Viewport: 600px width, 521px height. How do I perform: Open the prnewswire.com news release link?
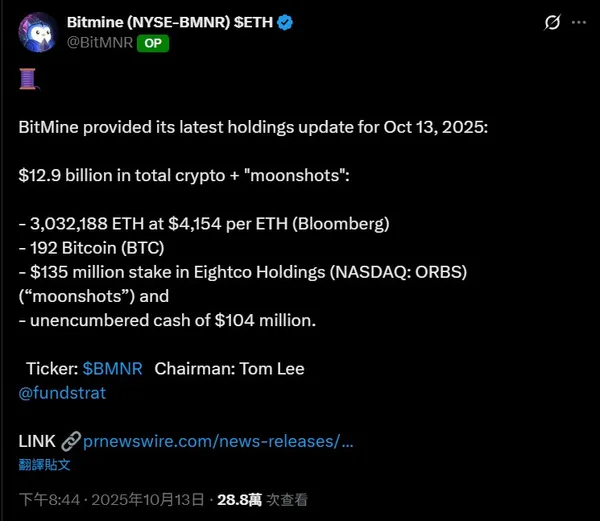(218, 441)
